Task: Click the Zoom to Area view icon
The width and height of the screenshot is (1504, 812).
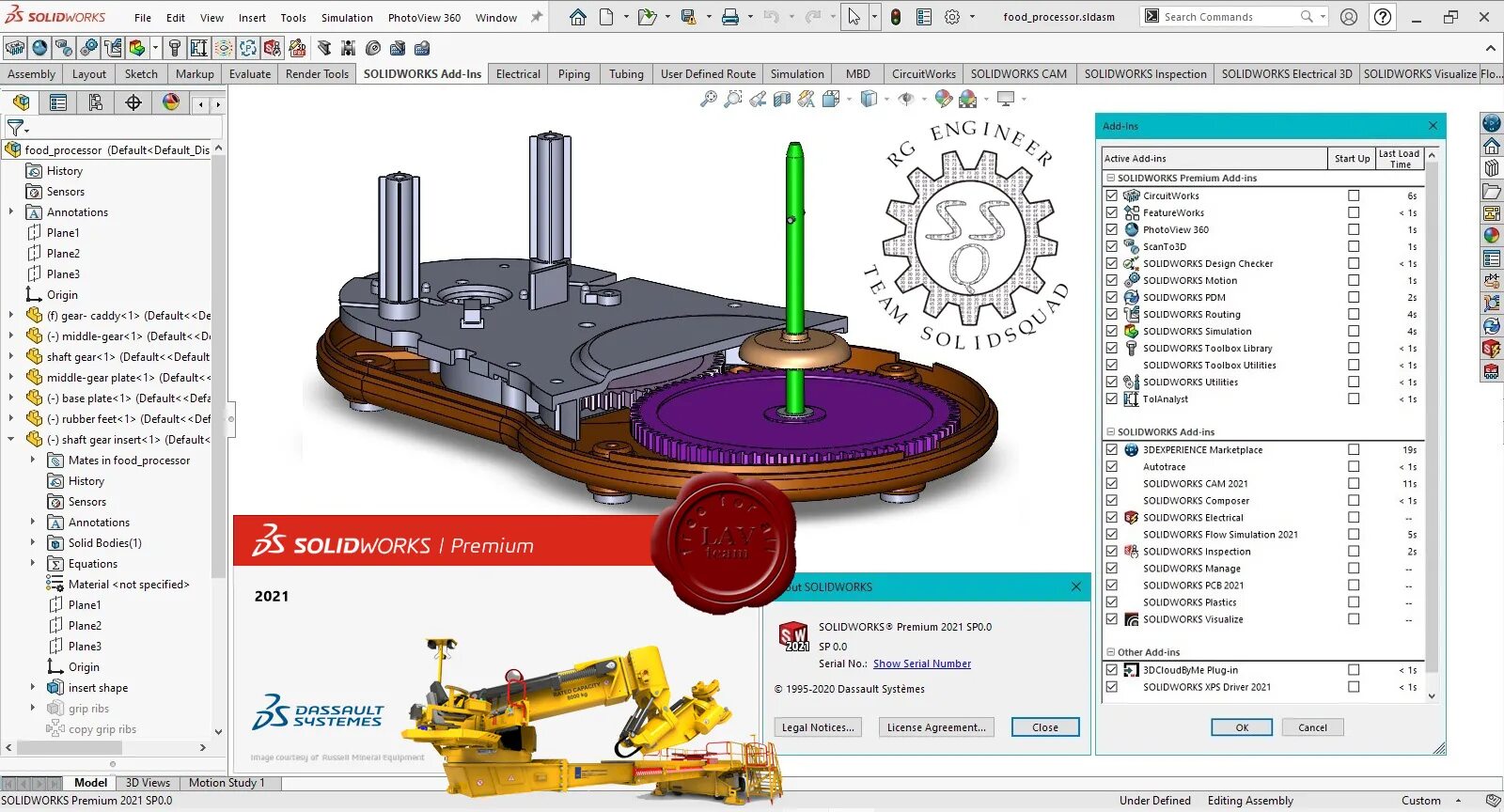Action: [733, 99]
